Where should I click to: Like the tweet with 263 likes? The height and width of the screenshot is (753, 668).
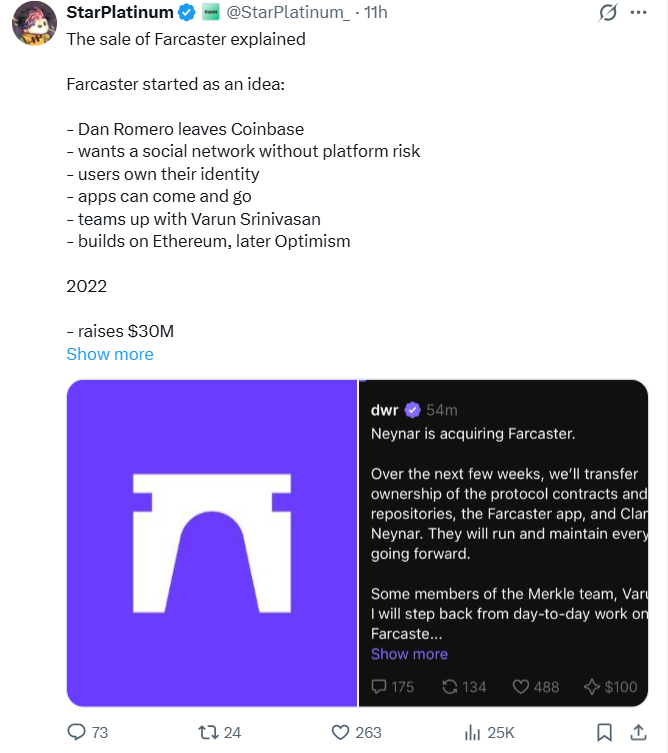(x=341, y=732)
